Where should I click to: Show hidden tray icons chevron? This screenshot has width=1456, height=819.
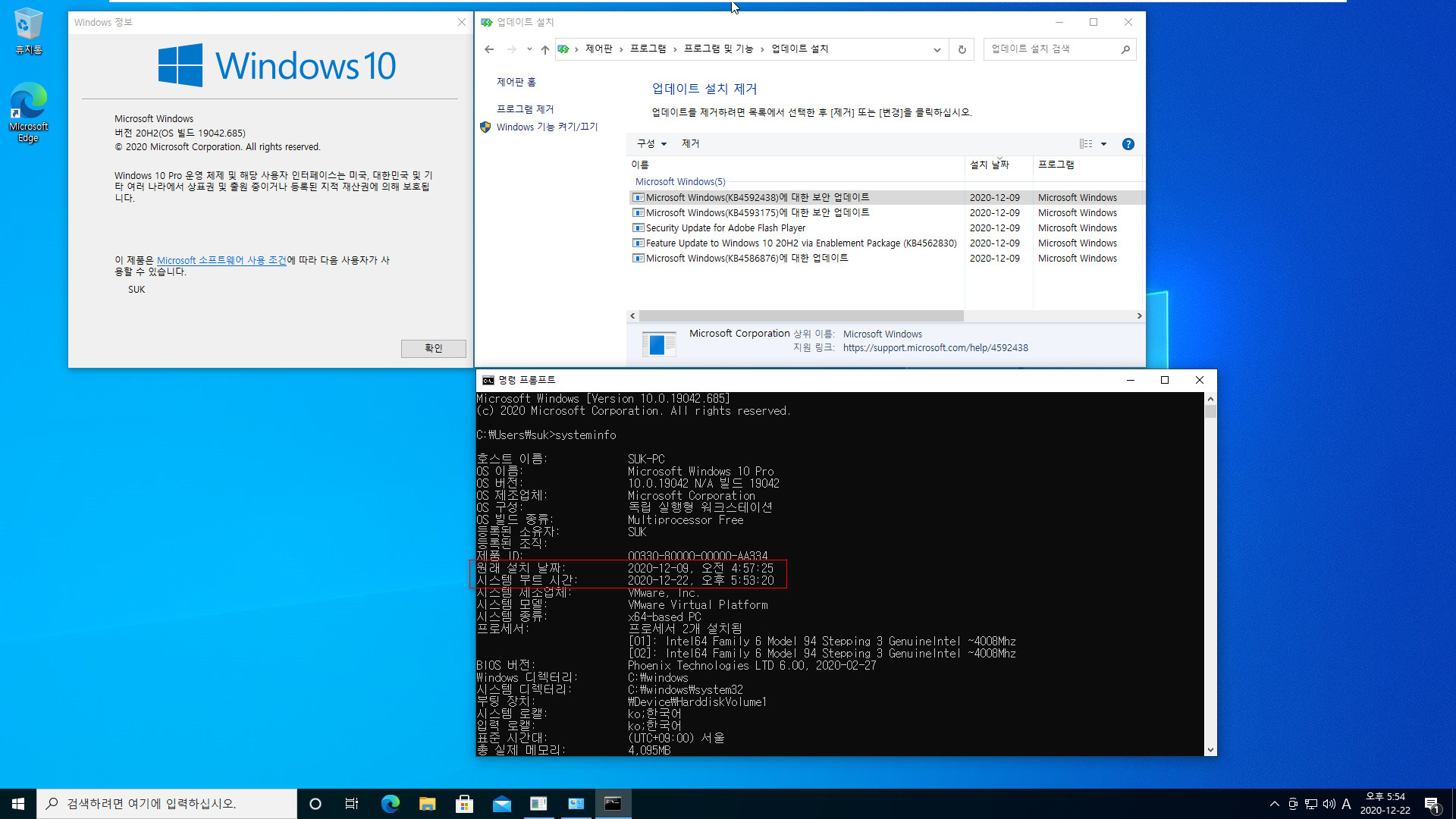coord(1274,804)
